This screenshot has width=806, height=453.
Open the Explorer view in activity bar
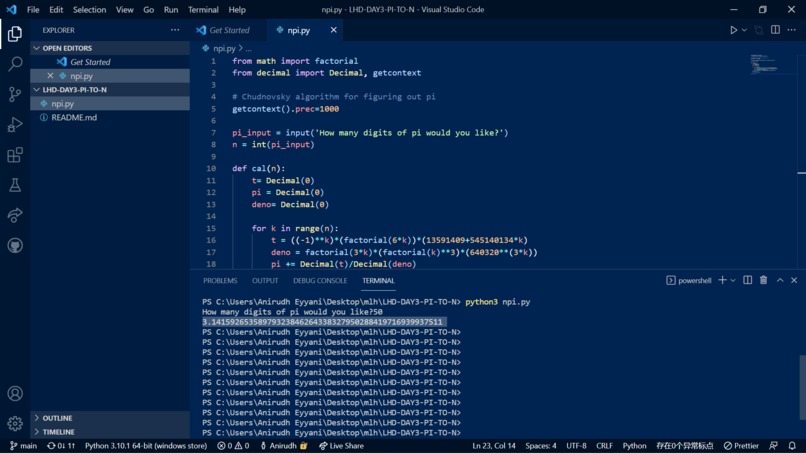coord(15,34)
